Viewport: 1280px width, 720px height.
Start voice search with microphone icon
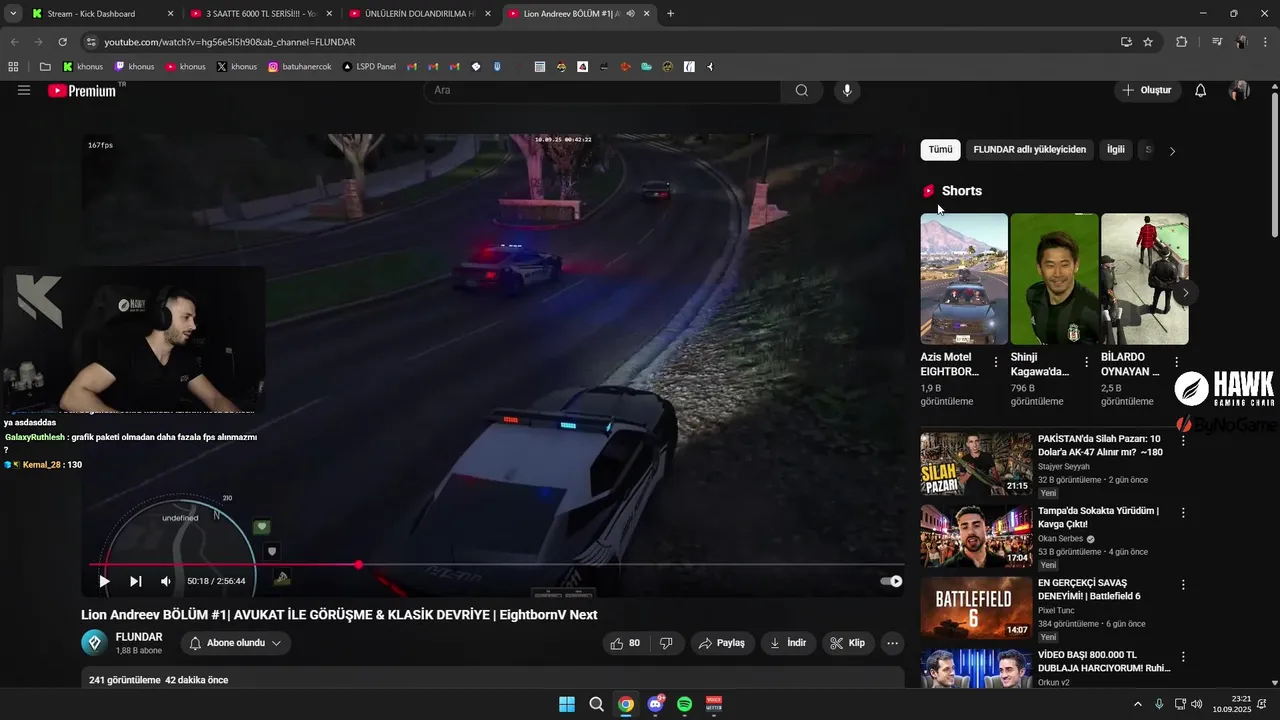[x=847, y=90]
